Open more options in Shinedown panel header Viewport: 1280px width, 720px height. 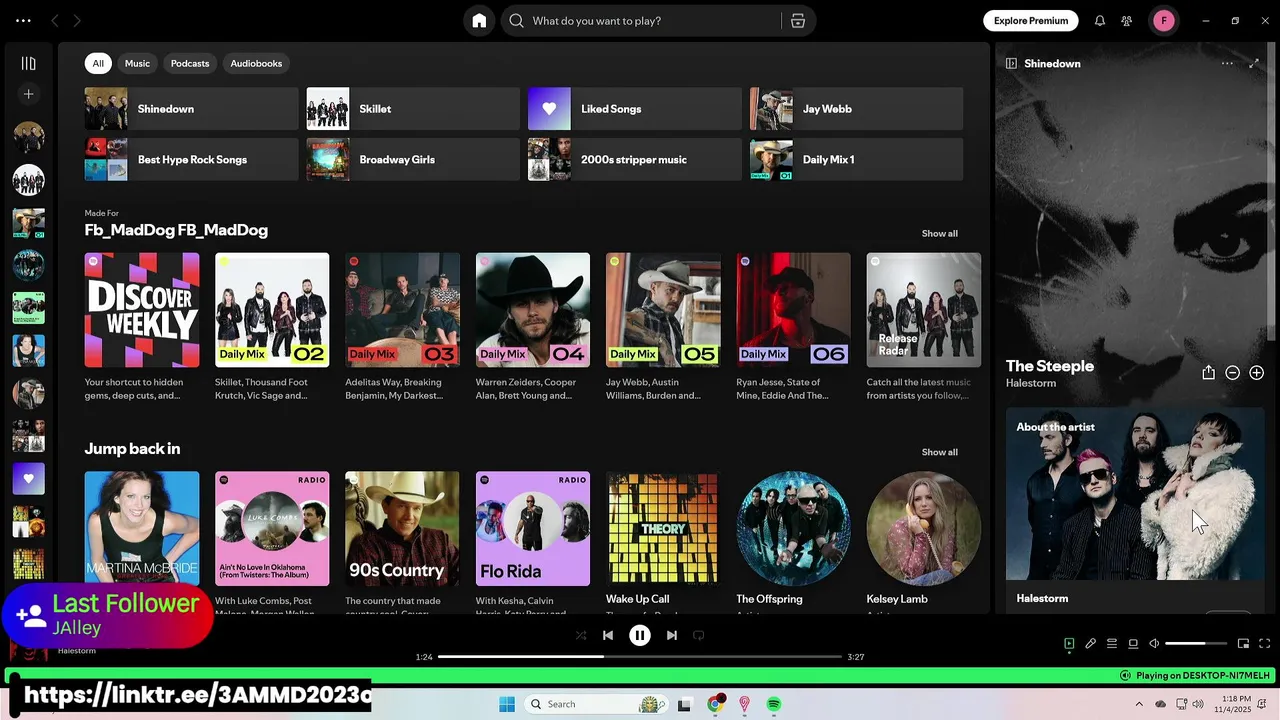point(1227,63)
